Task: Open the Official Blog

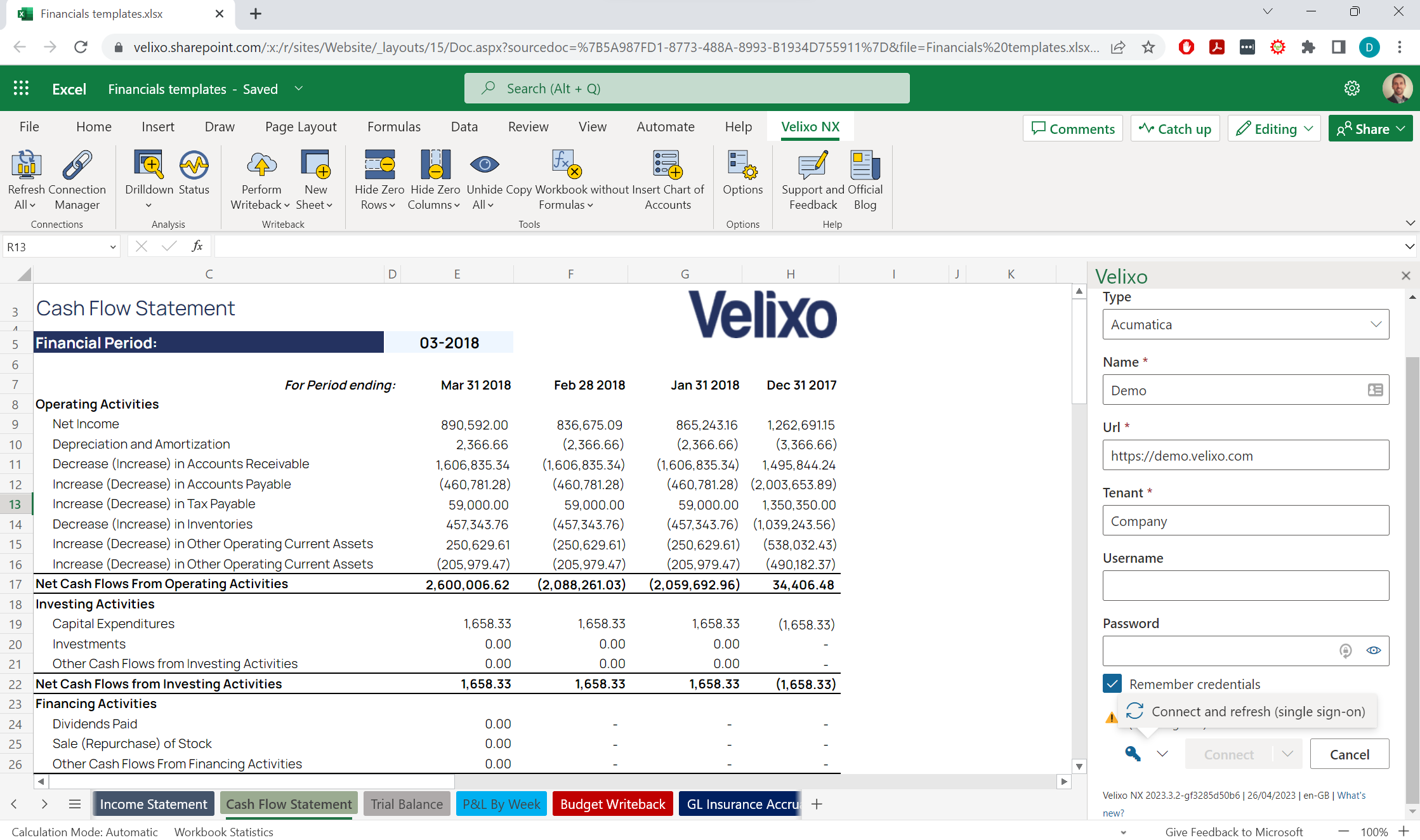Action: point(865,165)
